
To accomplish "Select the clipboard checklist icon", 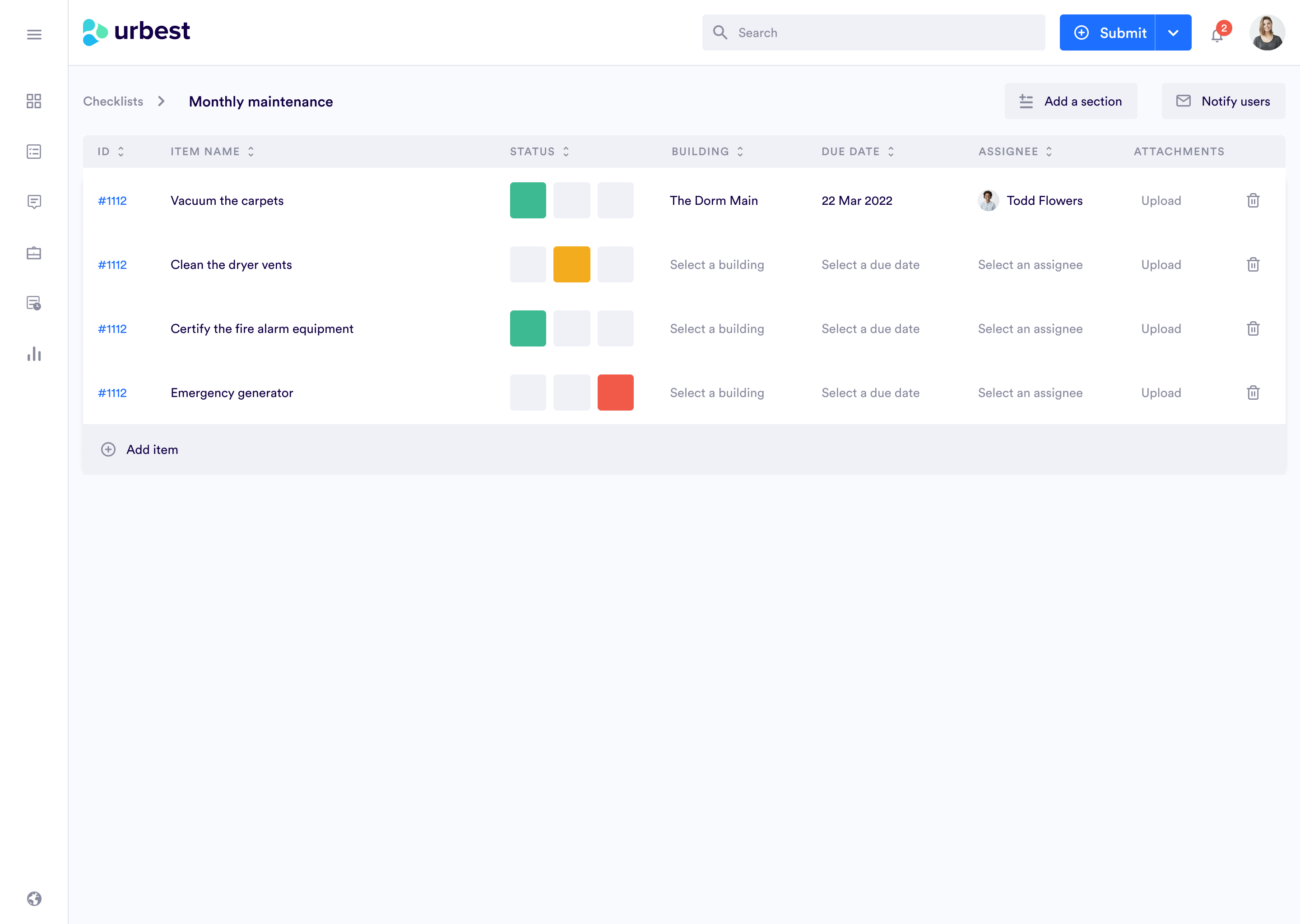I will click(33, 151).
